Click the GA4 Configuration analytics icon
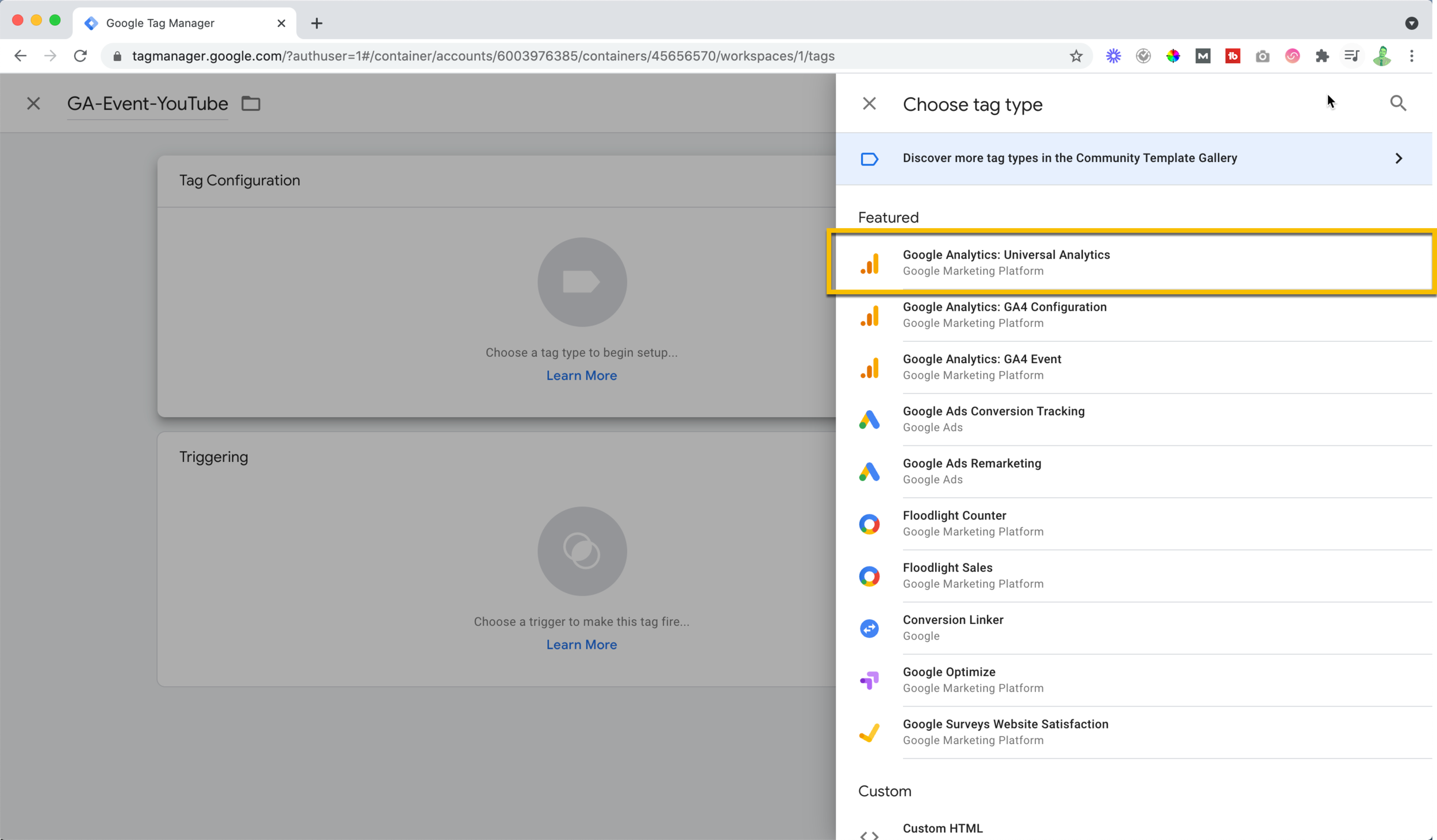The image size is (1437, 840). click(869, 316)
